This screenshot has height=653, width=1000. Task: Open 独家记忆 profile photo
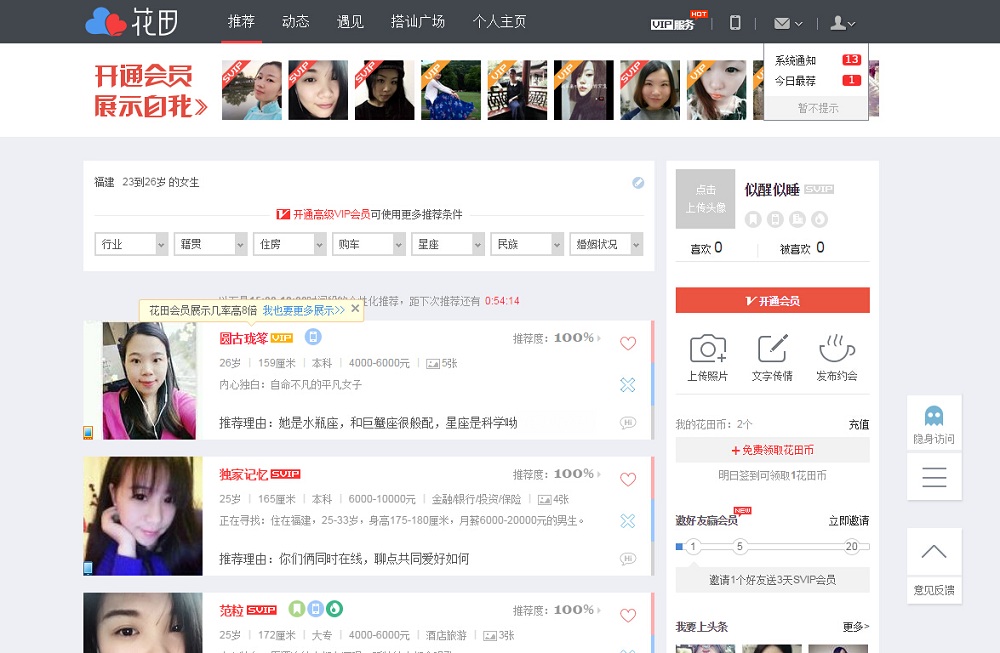click(143, 516)
